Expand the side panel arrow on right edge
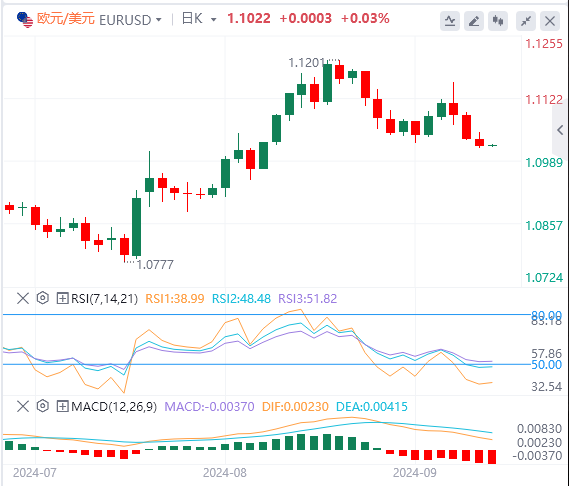The image size is (569, 486). (560, 130)
